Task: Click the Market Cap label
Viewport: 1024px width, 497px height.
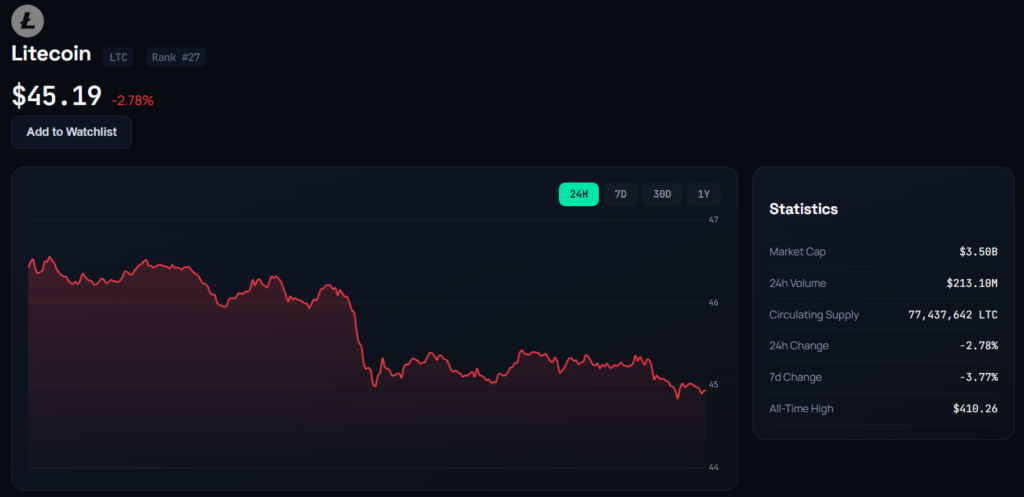Action: coord(797,251)
